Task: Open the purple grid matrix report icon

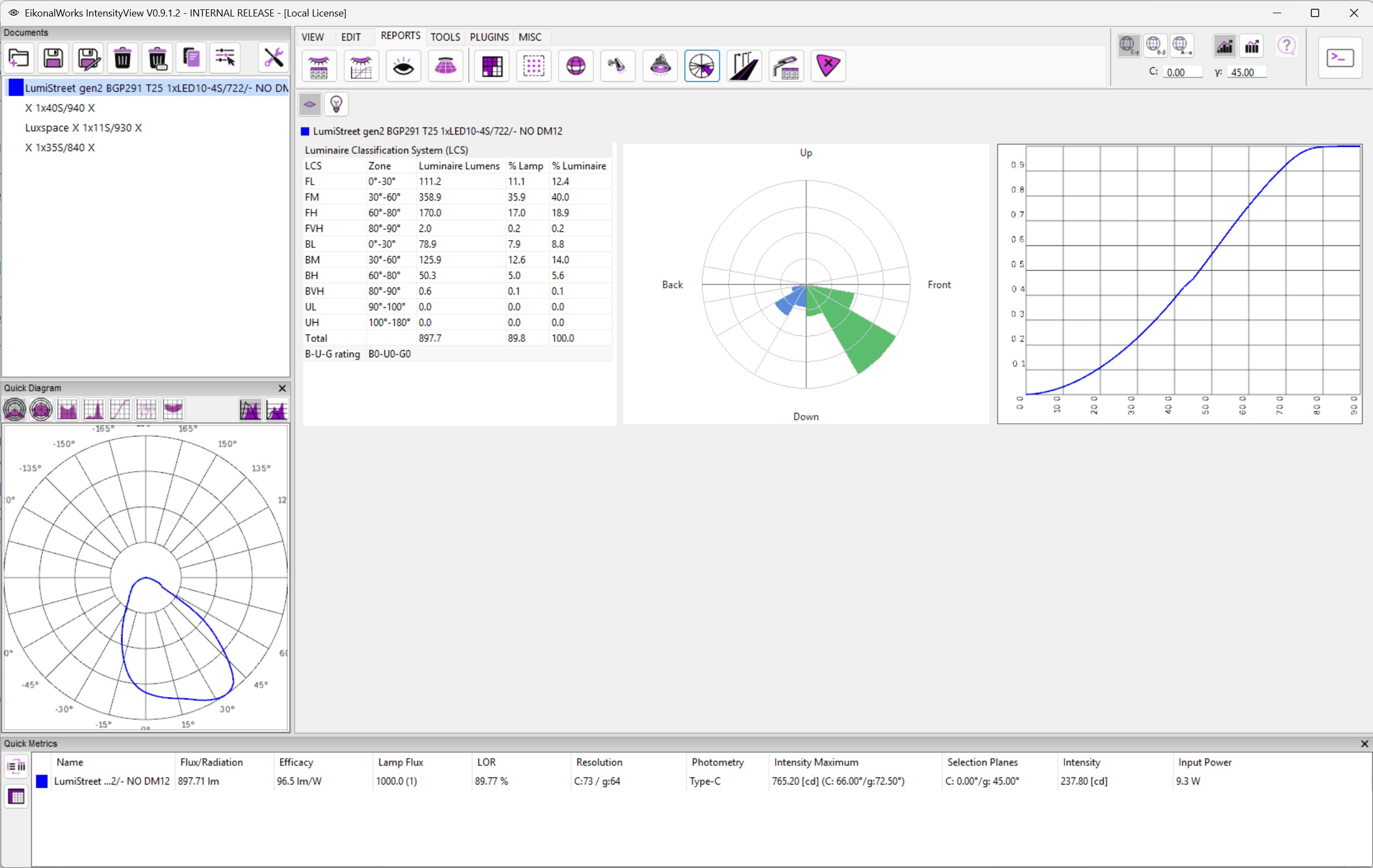Action: (x=492, y=66)
